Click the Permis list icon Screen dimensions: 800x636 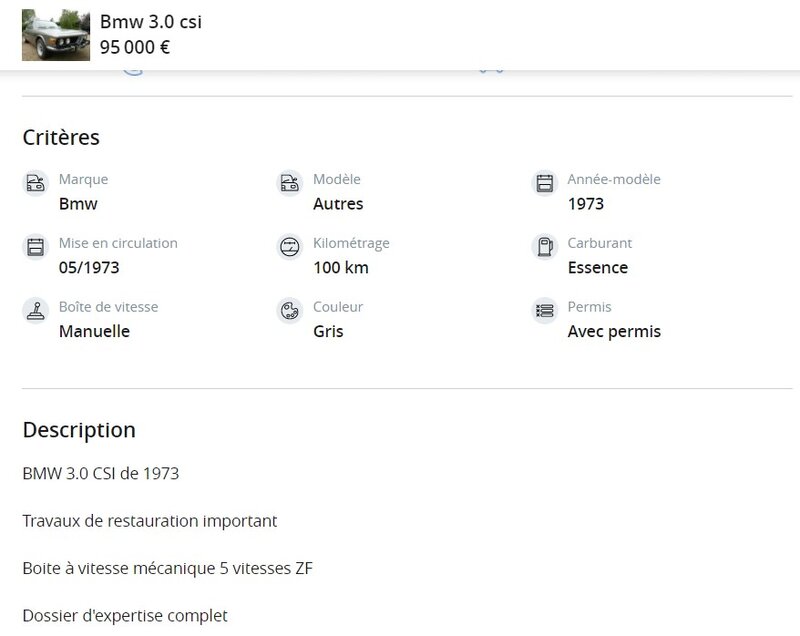coord(544,310)
